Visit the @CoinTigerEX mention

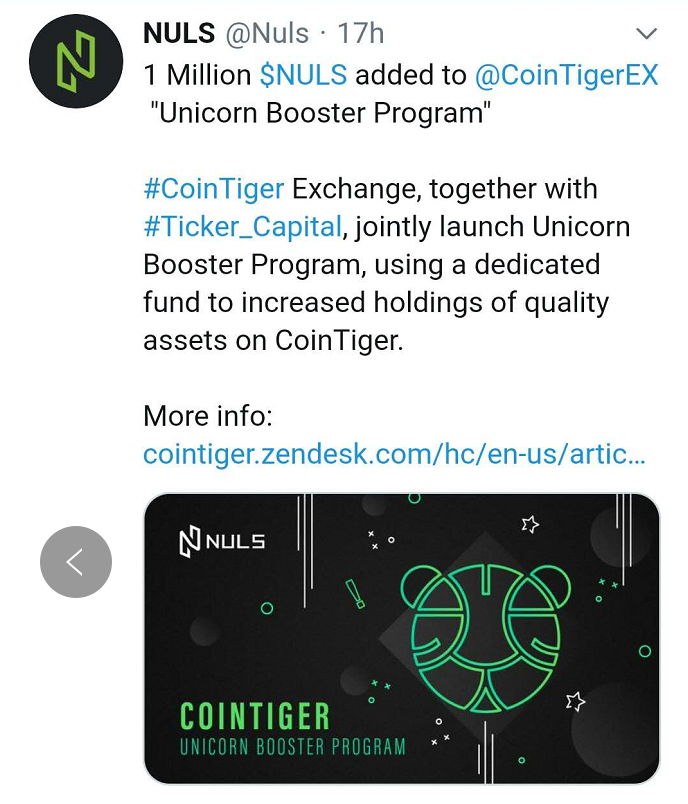click(x=566, y=75)
